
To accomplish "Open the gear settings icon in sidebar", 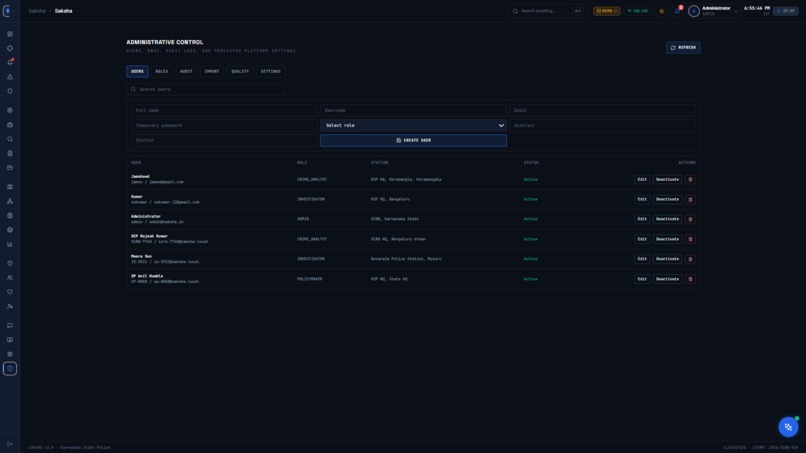I will click(10, 354).
